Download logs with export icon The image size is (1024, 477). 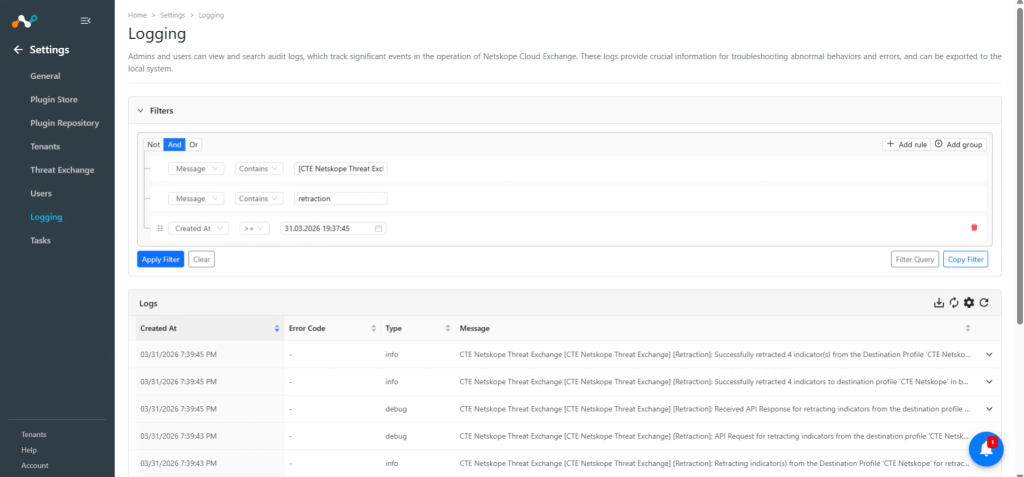click(938, 303)
